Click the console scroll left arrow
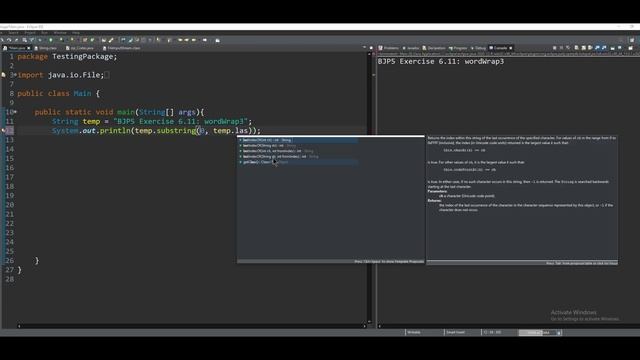Screen dimensions: 640x360 point(380,326)
